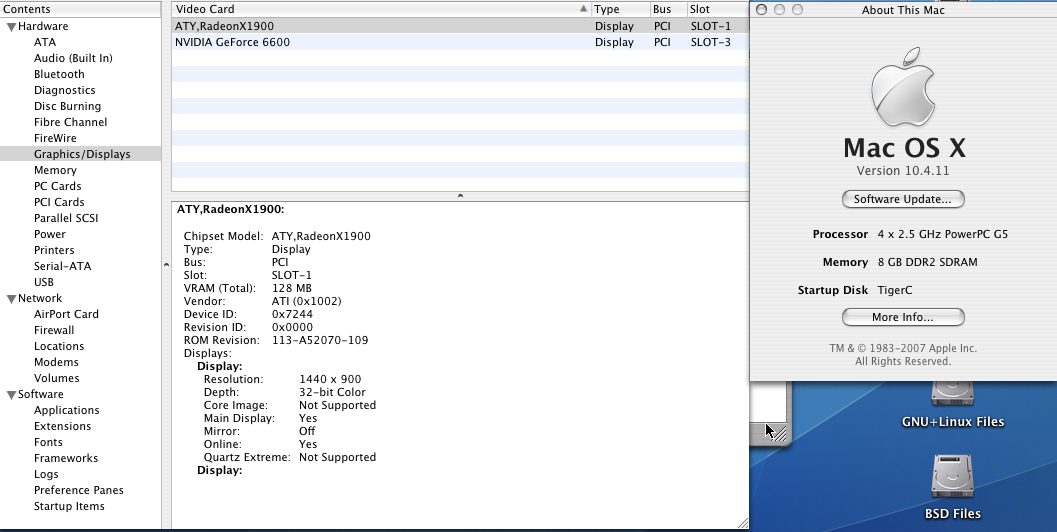Image resolution: width=1057 pixels, height=532 pixels.
Task: Click the Video Card column sort arrow
Action: (x=583, y=9)
